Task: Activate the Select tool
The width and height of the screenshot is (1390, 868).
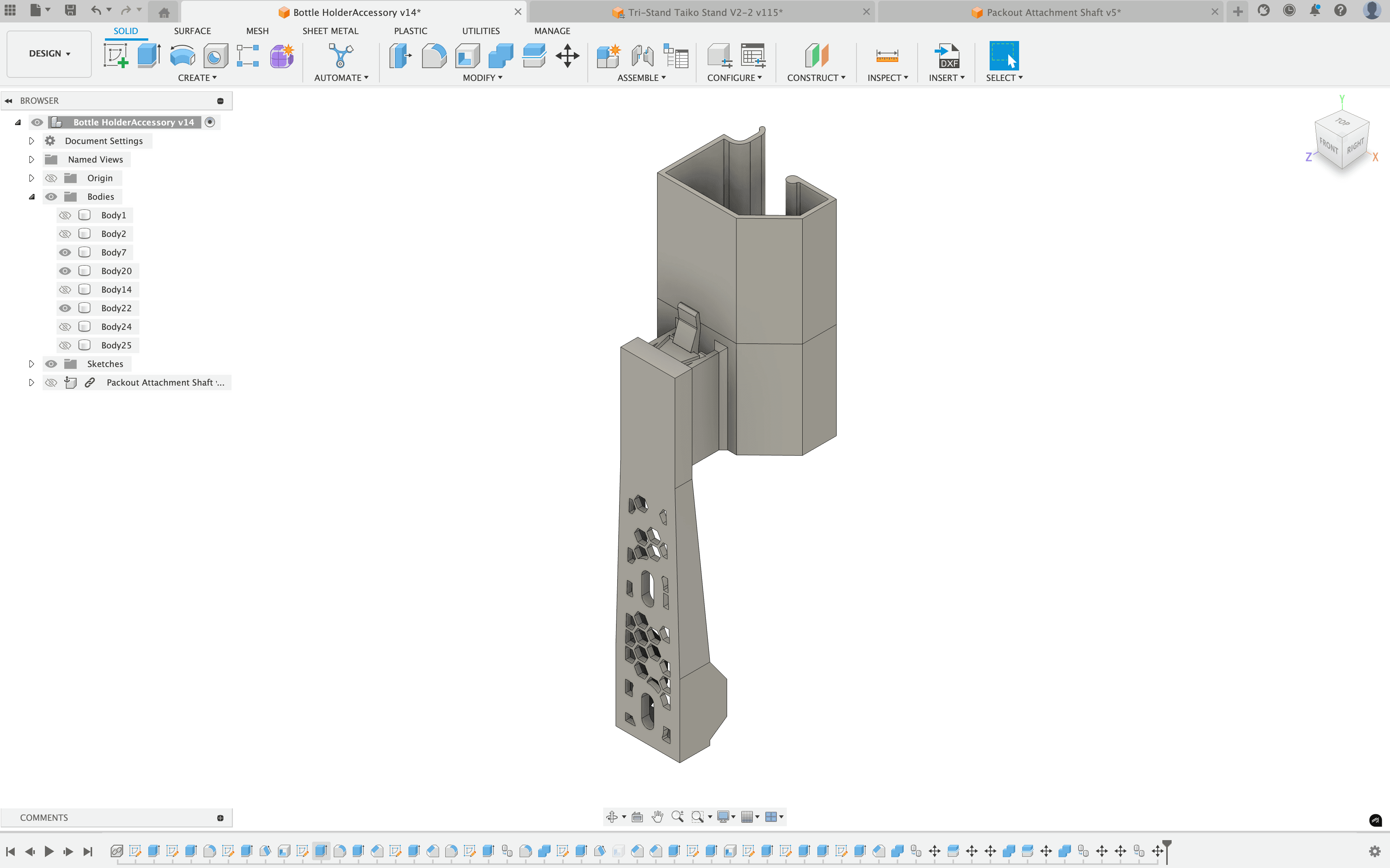Action: pos(1004,56)
